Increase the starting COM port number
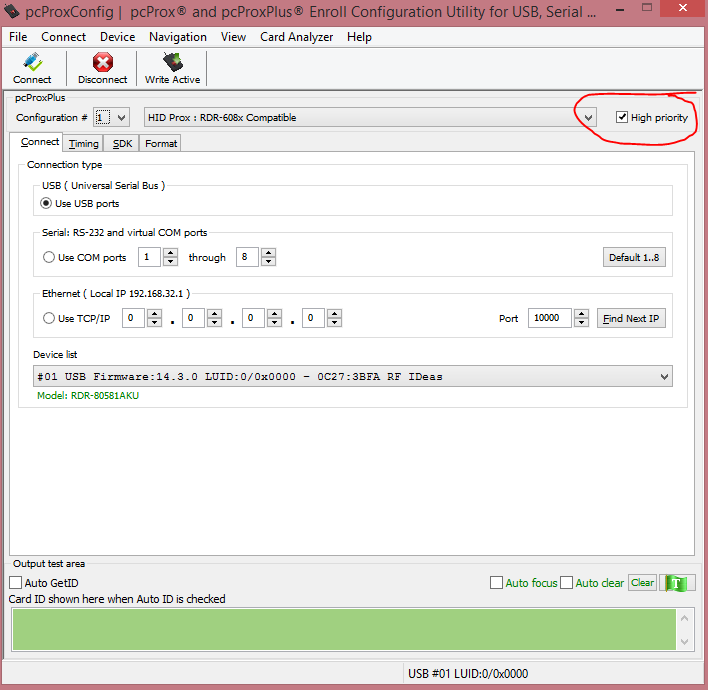The height and width of the screenshot is (690, 708). pyautogui.click(x=170, y=253)
